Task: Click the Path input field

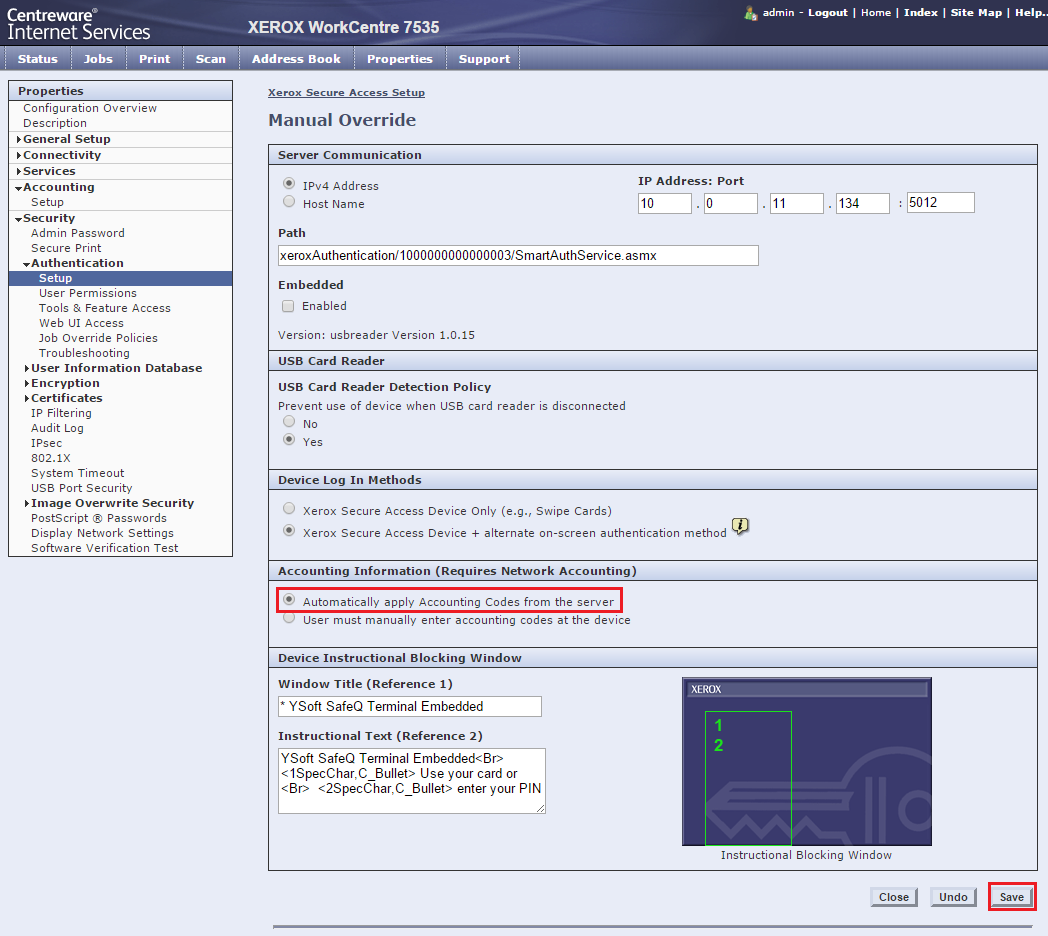Action: [x=518, y=255]
